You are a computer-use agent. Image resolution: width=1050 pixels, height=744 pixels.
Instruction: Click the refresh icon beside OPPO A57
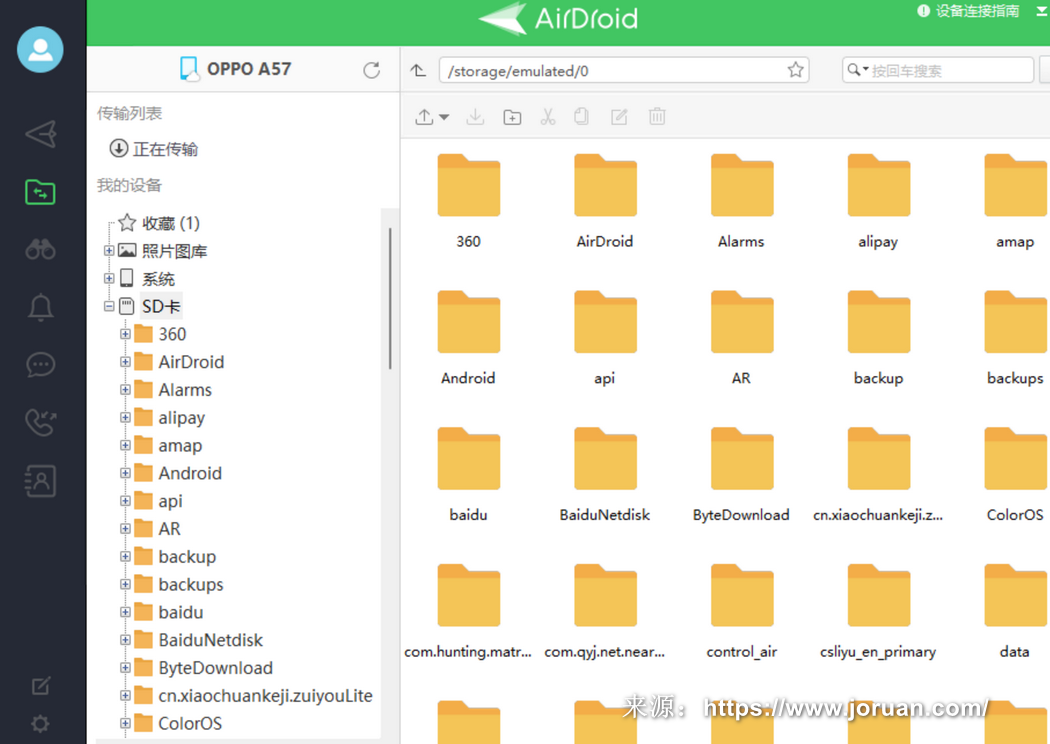[371, 70]
